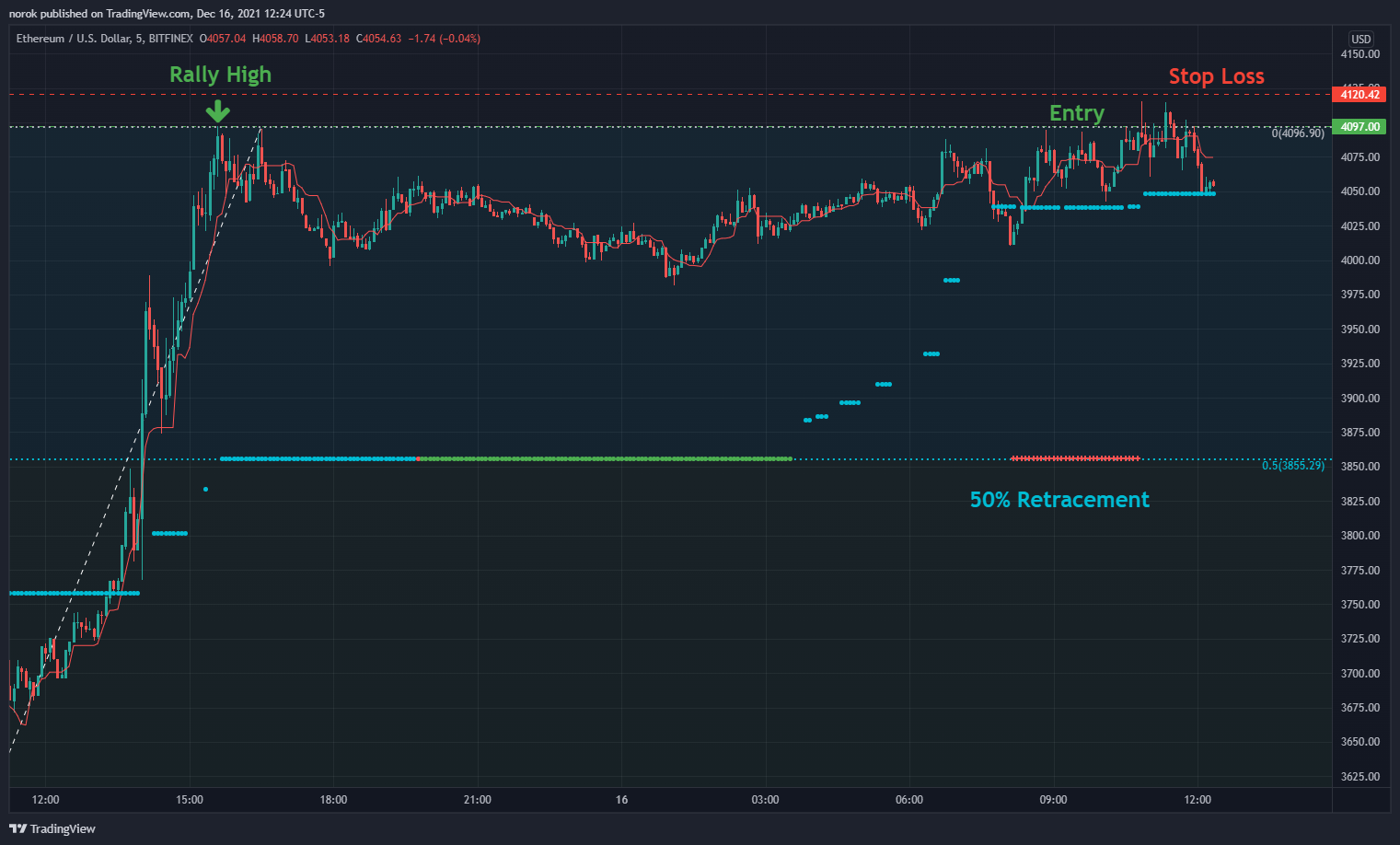The image size is (1400, 845).
Task: Select the green Rally High arrow marker
Action: pos(217,112)
